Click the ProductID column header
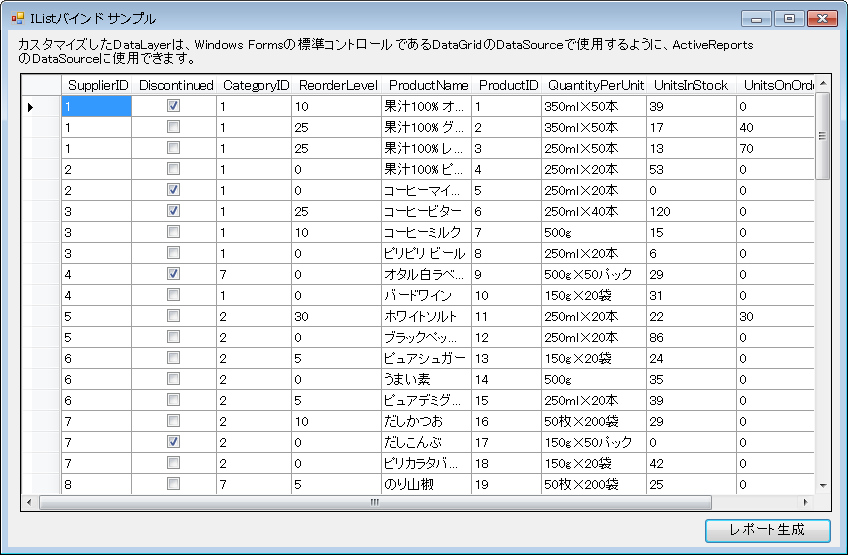The height and width of the screenshot is (555, 848). tap(506, 85)
